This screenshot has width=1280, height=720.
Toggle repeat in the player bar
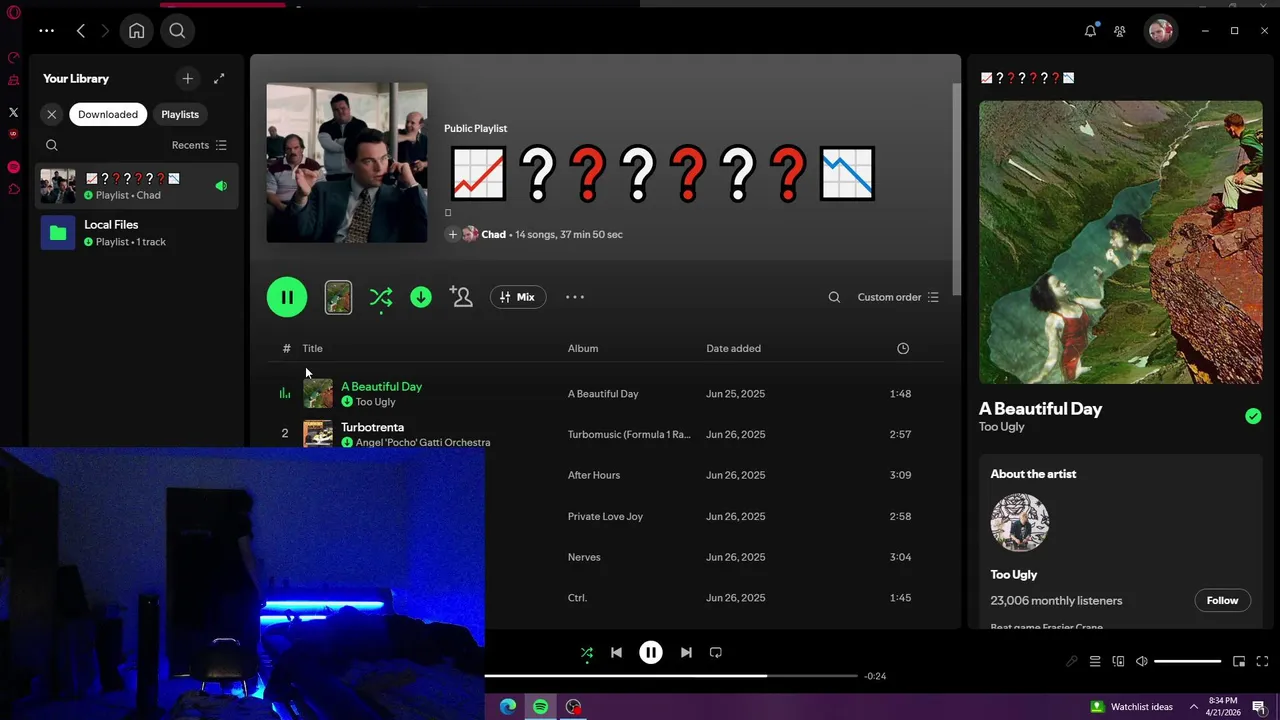coord(716,653)
